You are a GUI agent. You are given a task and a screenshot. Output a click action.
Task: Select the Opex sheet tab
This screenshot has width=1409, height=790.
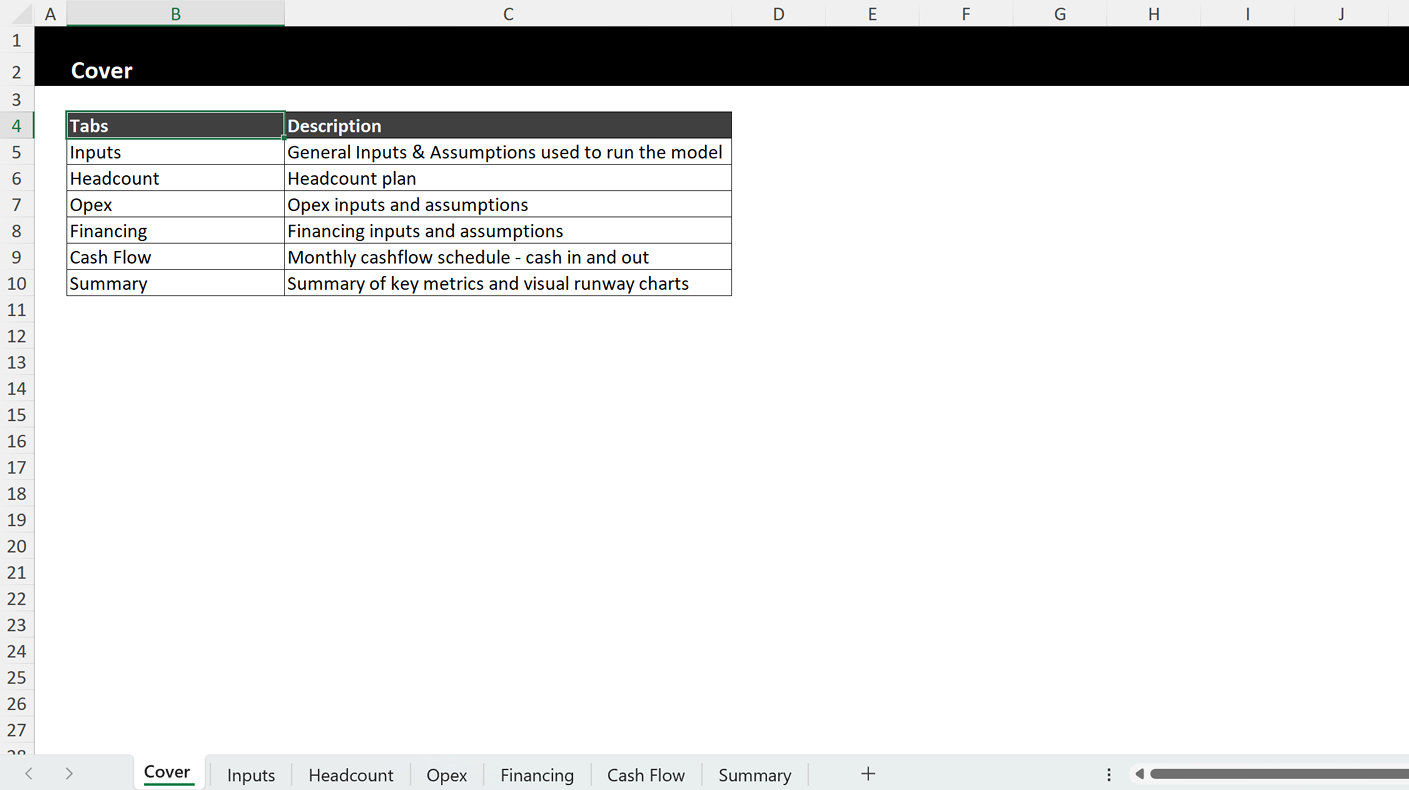point(446,774)
